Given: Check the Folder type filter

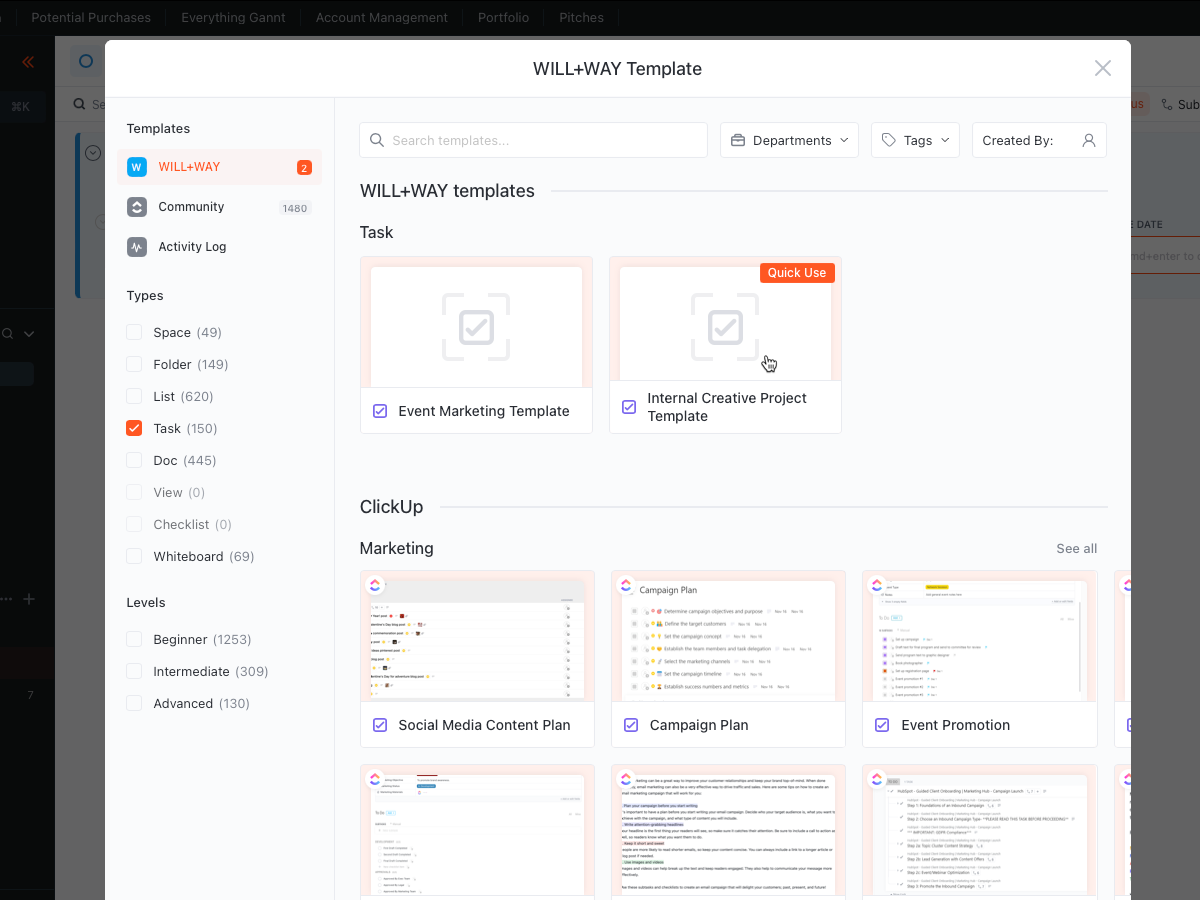Looking at the screenshot, I should click(134, 364).
